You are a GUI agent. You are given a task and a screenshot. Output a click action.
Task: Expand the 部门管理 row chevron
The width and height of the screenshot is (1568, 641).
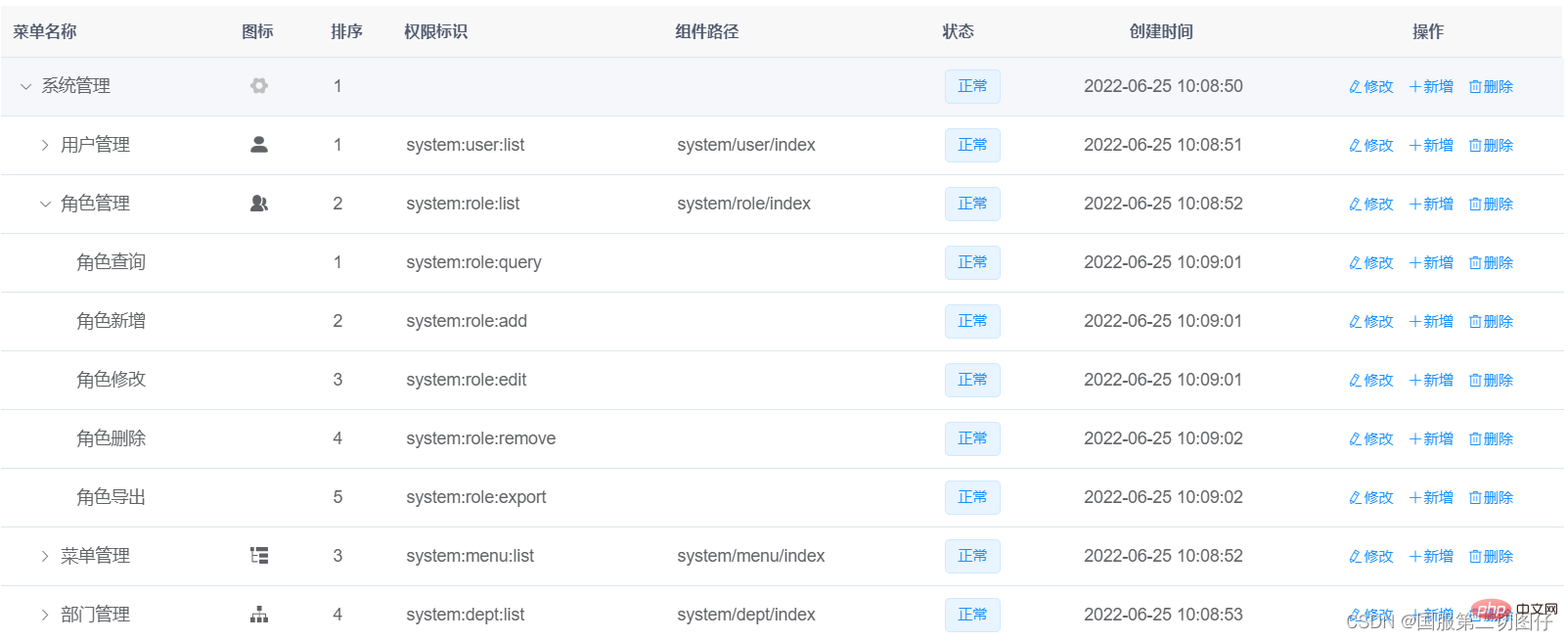click(x=45, y=616)
